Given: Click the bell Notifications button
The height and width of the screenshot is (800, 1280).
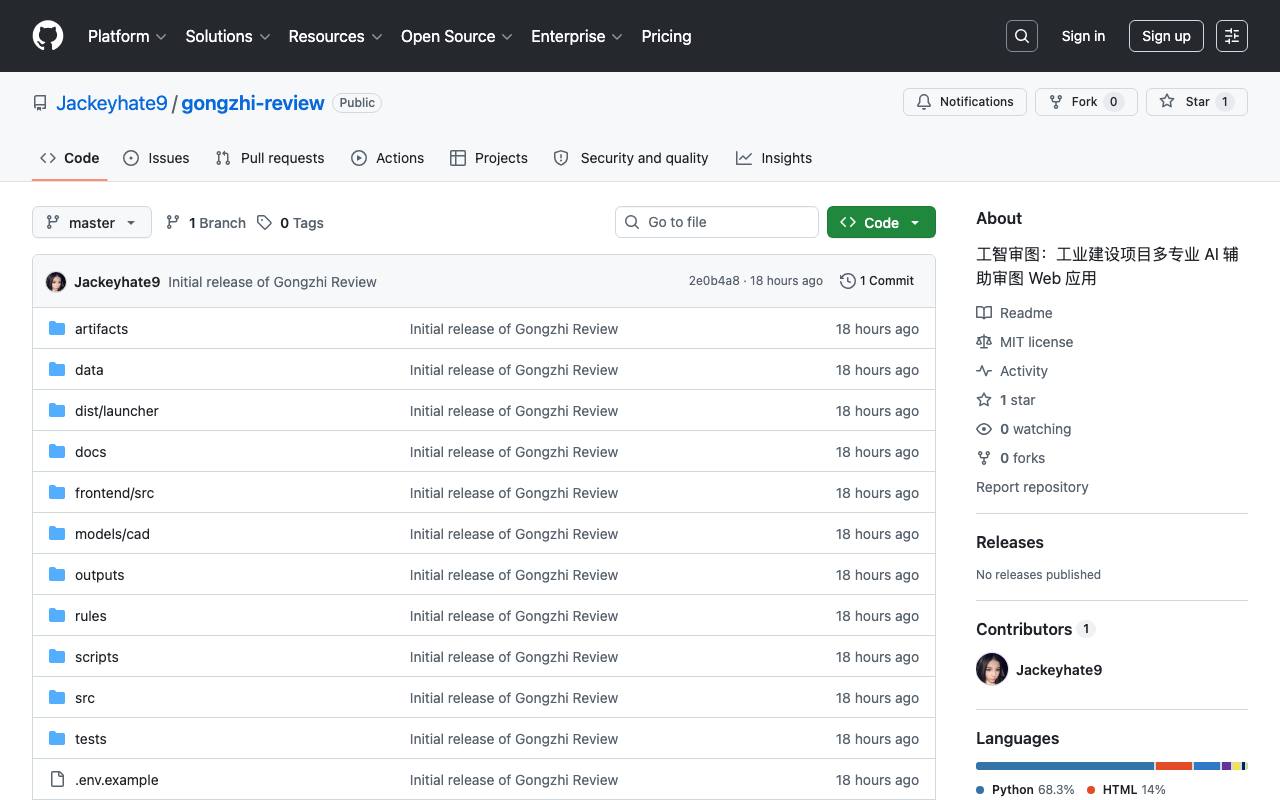Looking at the screenshot, I should (x=965, y=102).
